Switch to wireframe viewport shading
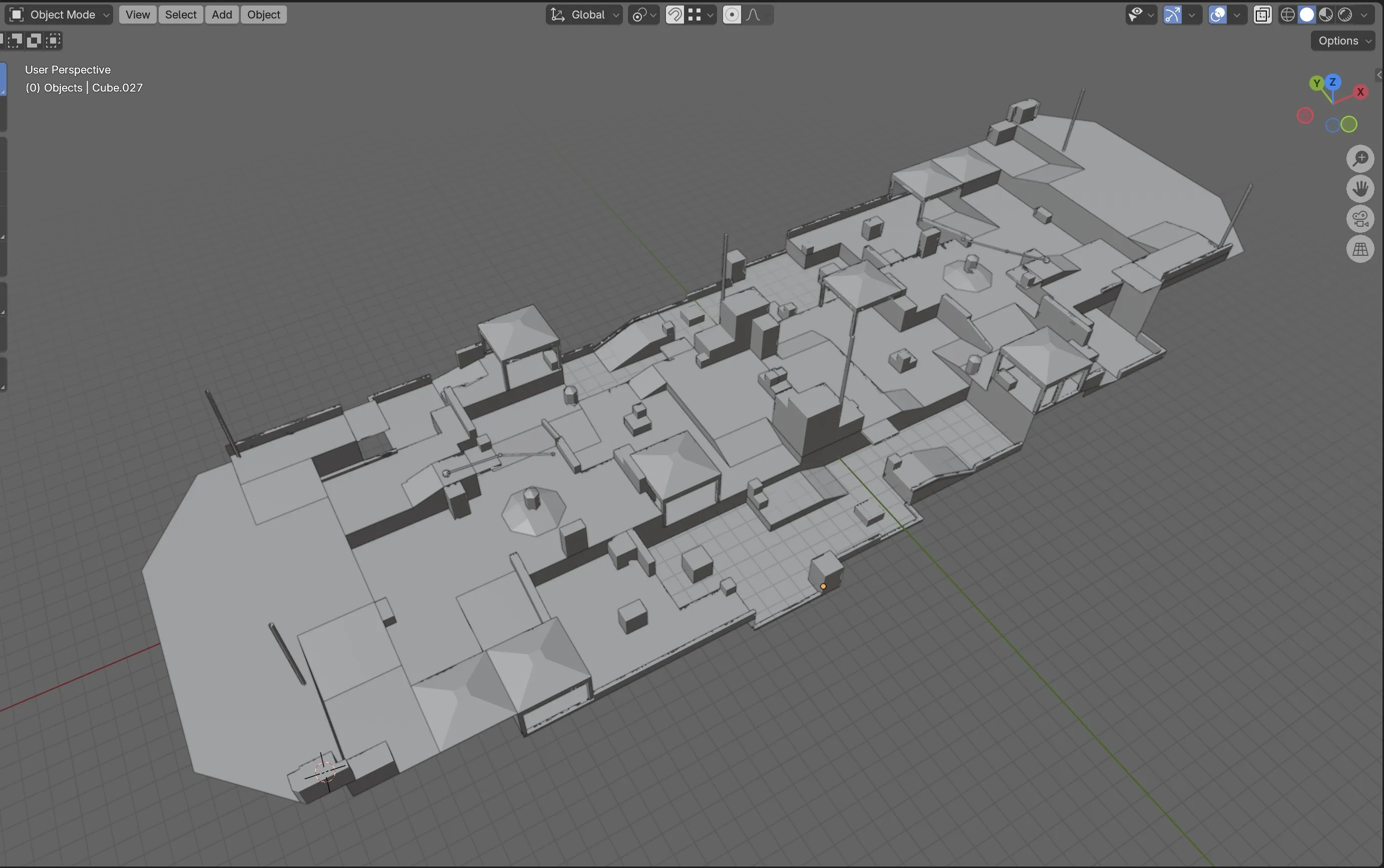The image size is (1384, 868). point(1288,15)
